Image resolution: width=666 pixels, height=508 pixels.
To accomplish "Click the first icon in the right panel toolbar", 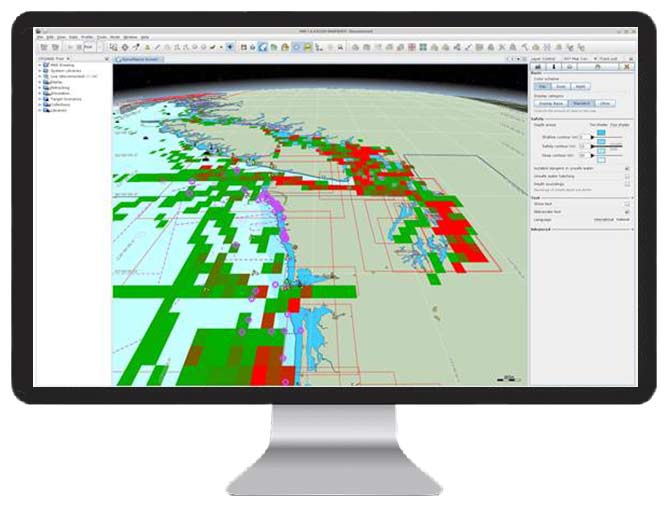I will point(540,65).
